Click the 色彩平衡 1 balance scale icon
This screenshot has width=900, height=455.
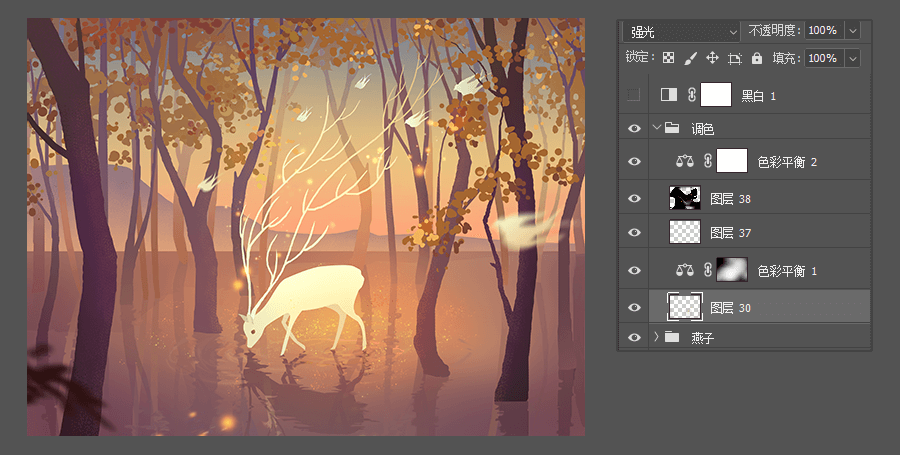(685, 270)
